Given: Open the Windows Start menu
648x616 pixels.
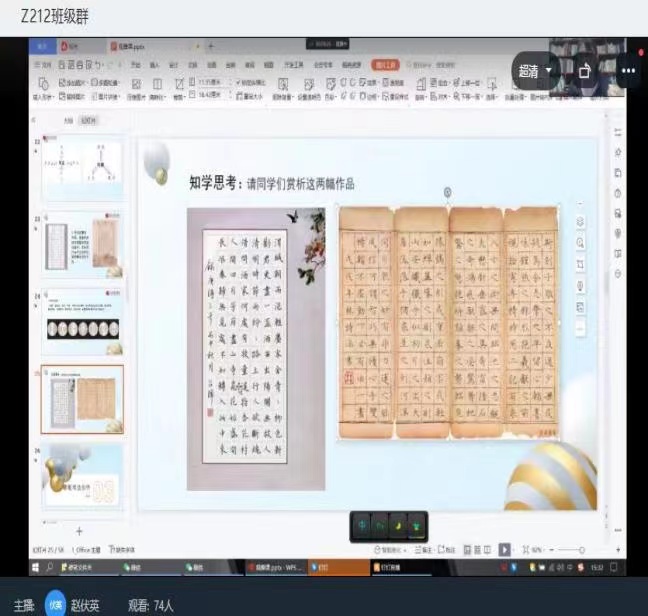Looking at the screenshot, I should point(35,567).
